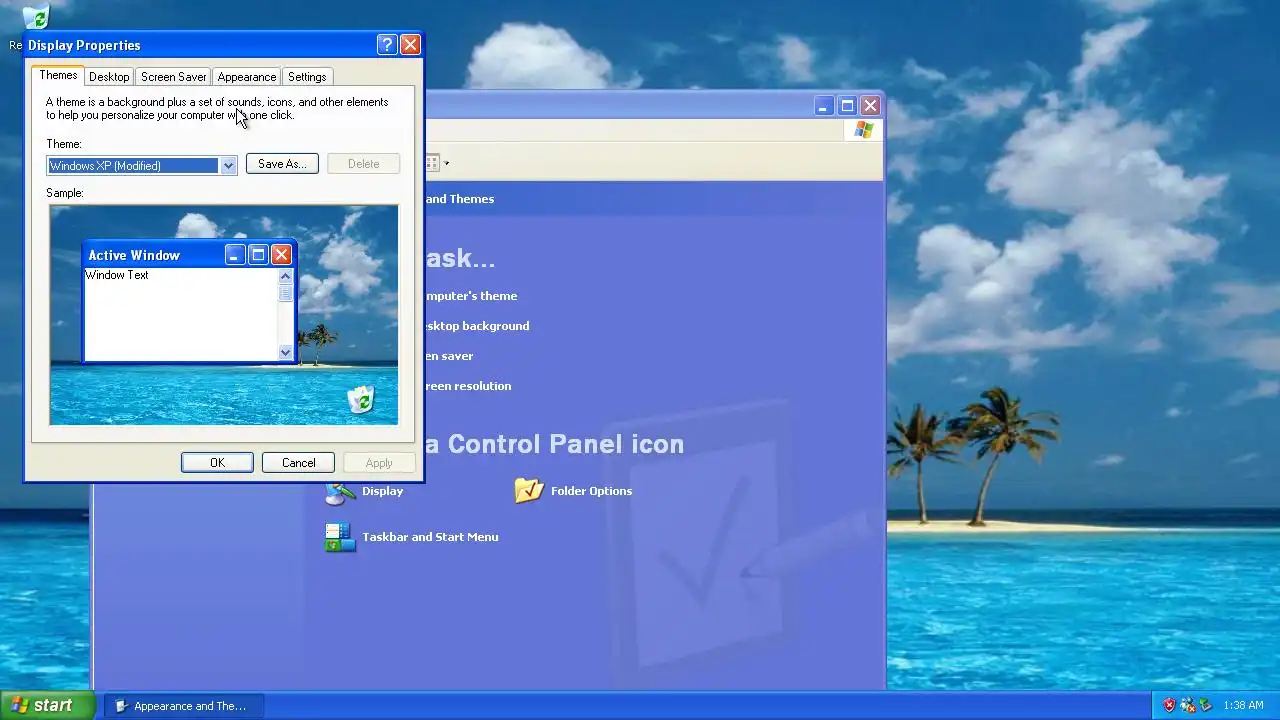Image resolution: width=1280 pixels, height=720 pixels.
Task: Click the theme sample preview image
Action: click(224, 315)
